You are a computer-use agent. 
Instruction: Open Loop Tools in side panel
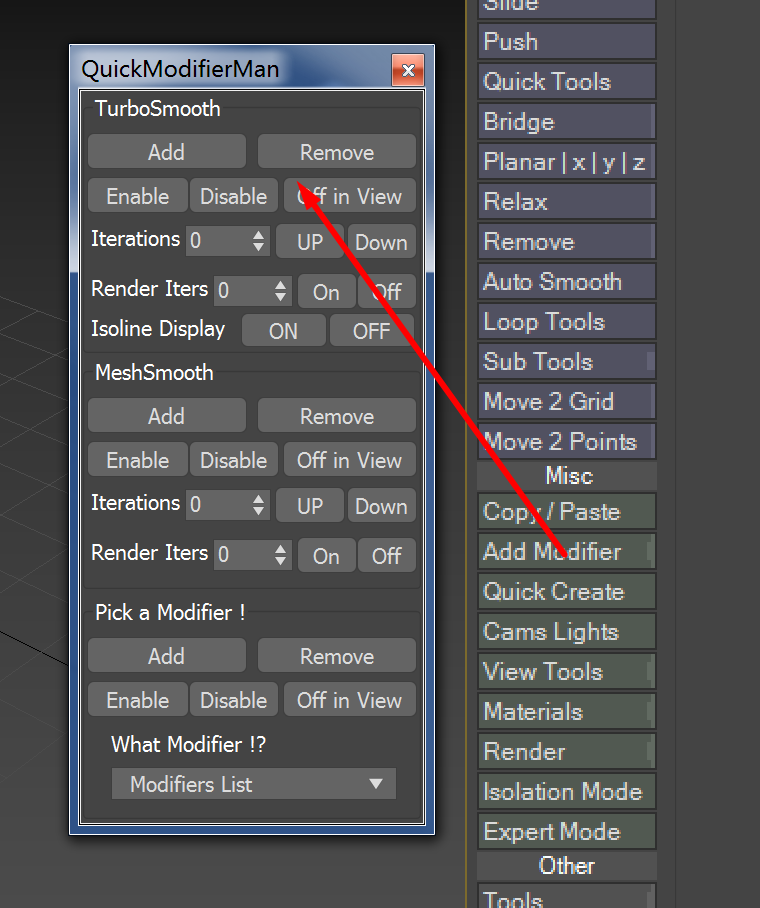[x=567, y=321]
